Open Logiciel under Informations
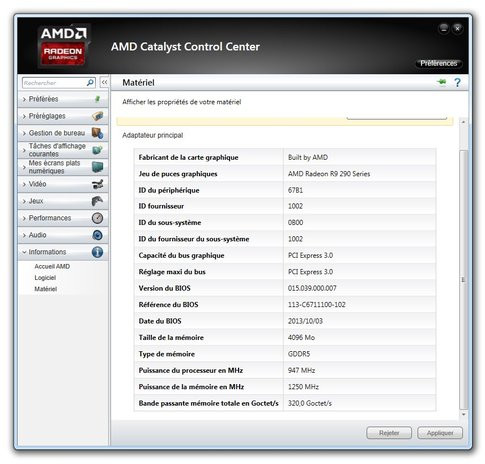The width and height of the screenshot is (485, 464). pyautogui.click(x=45, y=278)
